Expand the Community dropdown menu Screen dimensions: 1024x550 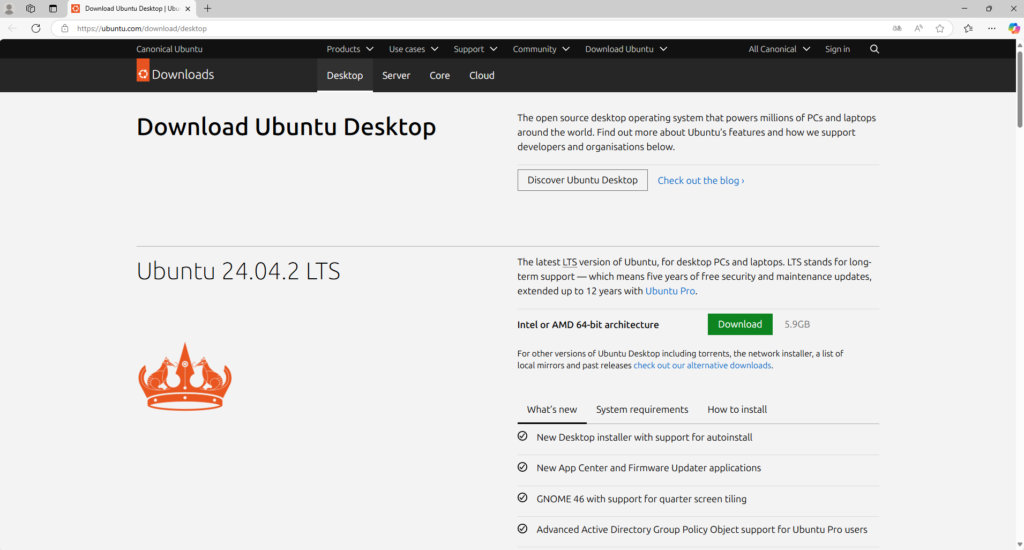[x=541, y=49]
